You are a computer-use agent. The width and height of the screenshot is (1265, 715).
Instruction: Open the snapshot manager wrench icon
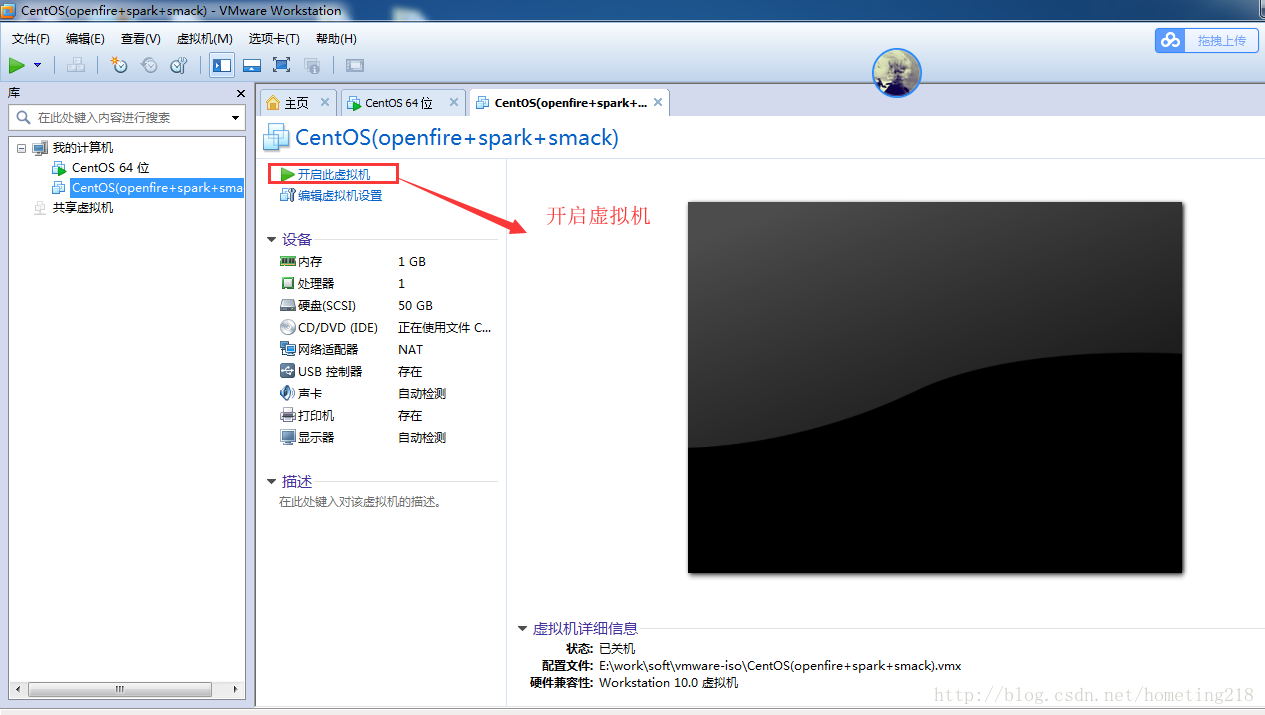pos(179,65)
